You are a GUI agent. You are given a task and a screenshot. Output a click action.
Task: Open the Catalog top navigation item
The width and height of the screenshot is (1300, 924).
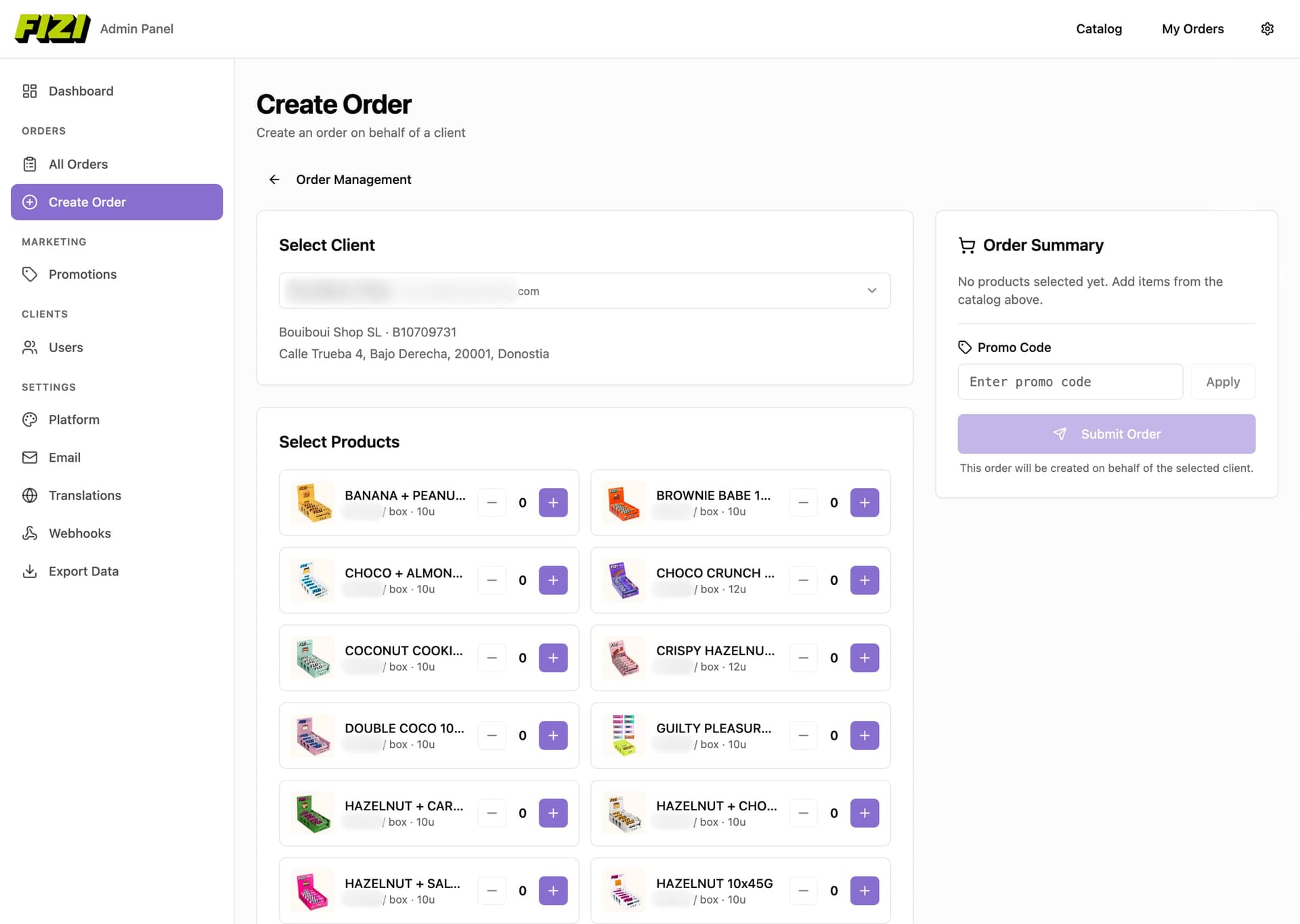(1098, 28)
